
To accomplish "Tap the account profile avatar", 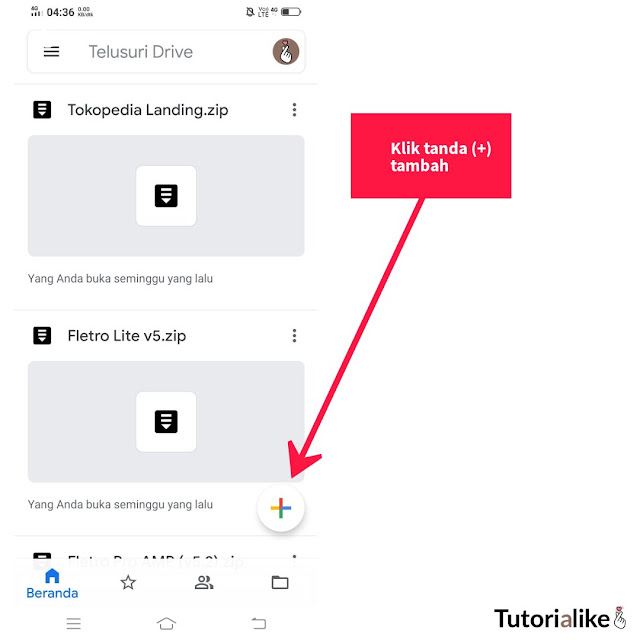I will (x=286, y=51).
